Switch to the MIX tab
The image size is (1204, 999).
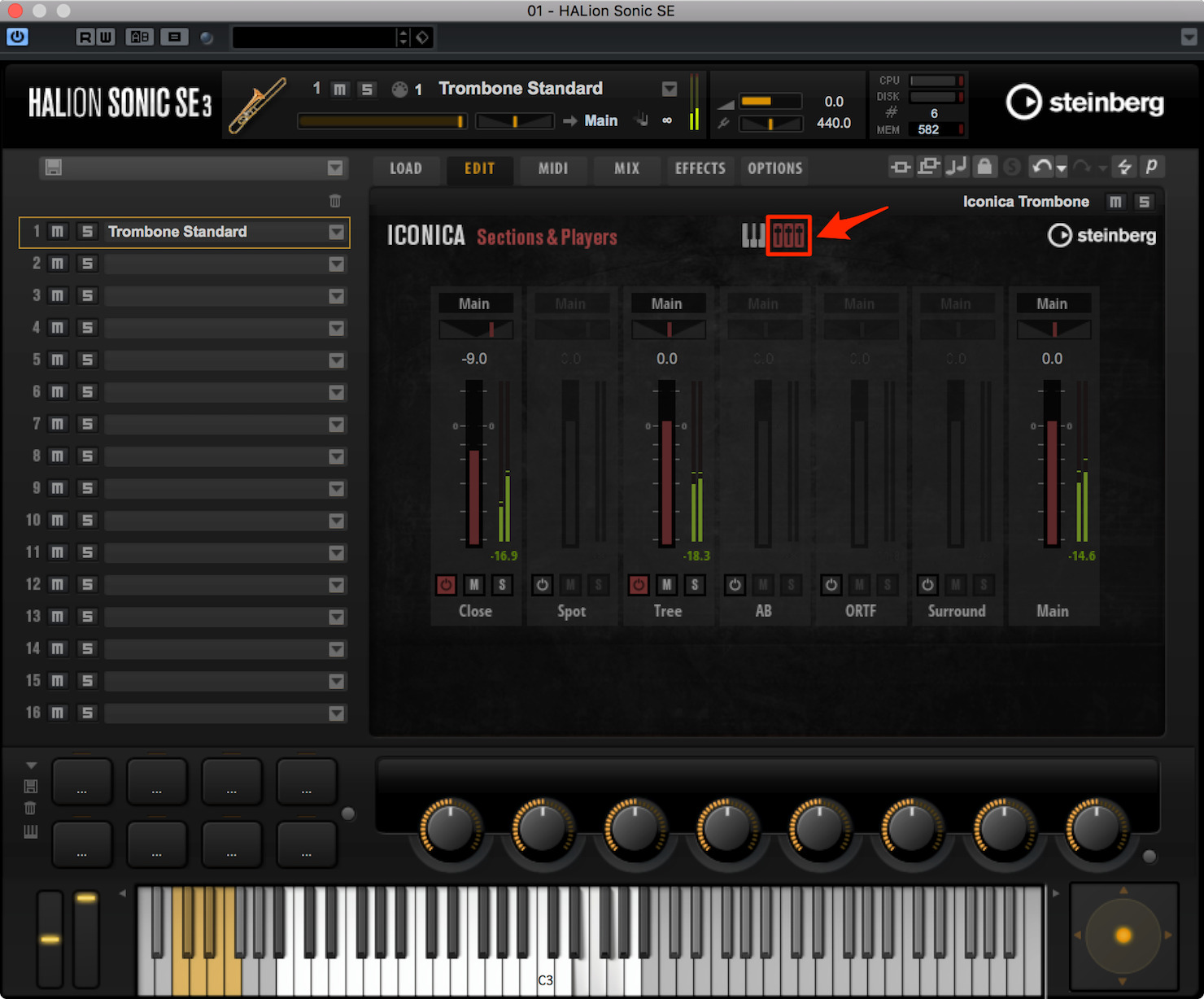[626, 168]
